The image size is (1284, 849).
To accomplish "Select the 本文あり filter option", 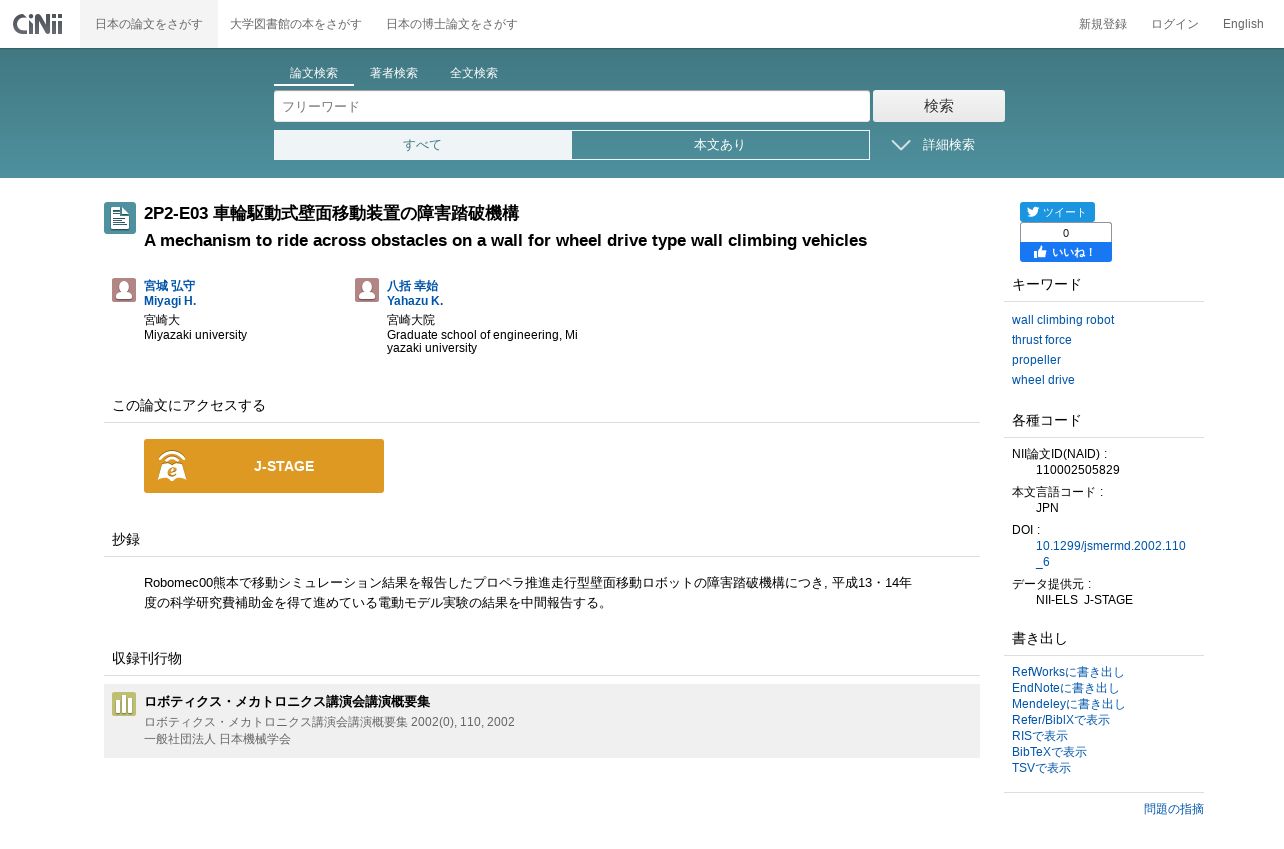I will point(720,145).
